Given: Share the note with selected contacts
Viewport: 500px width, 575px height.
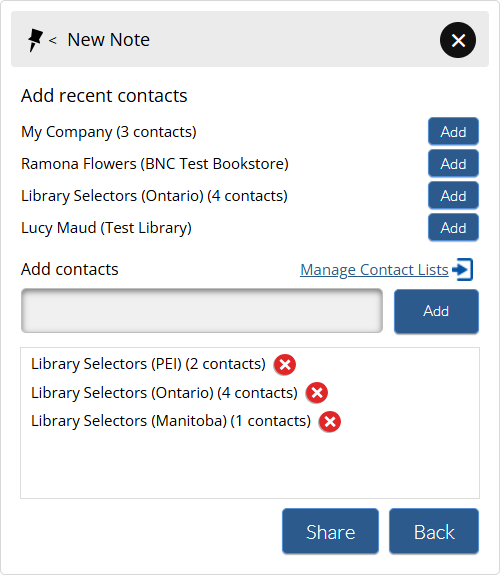Looking at the screenshot, I should pos(330,531).
